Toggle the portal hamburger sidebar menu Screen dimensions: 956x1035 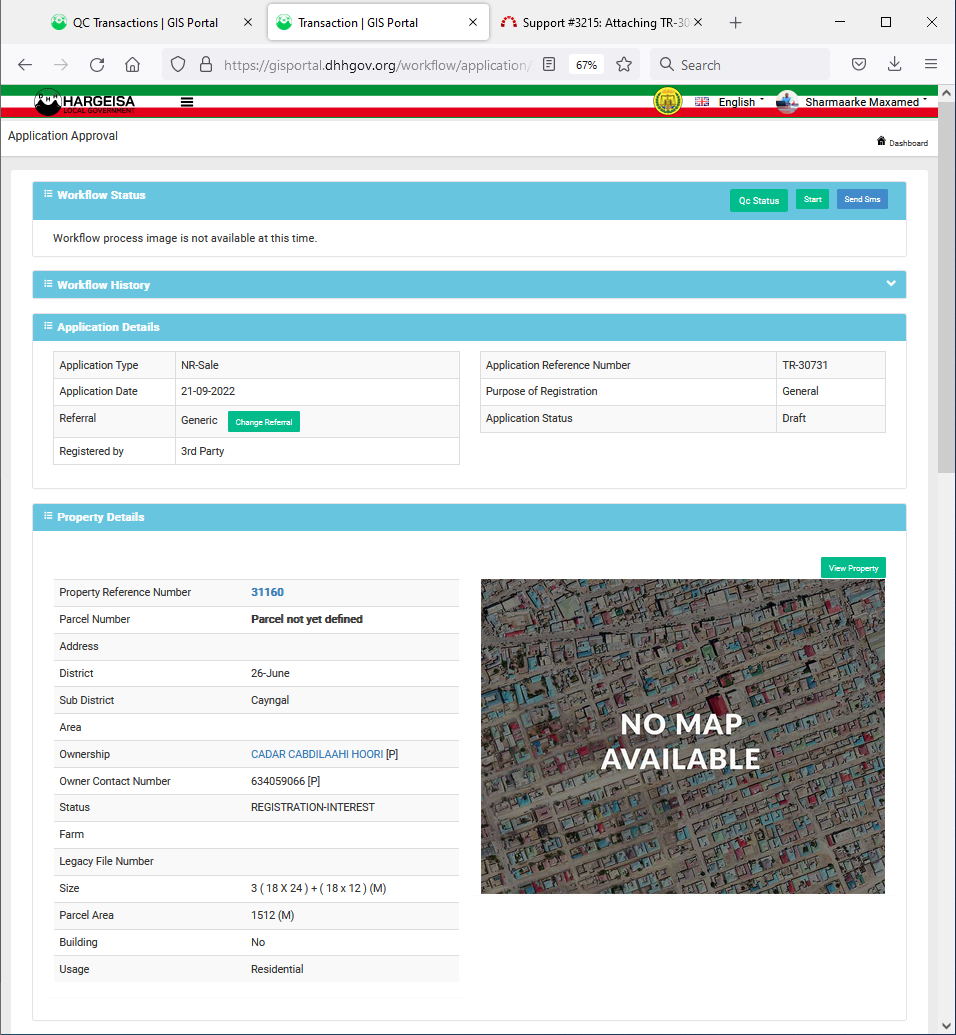[187, 102]
